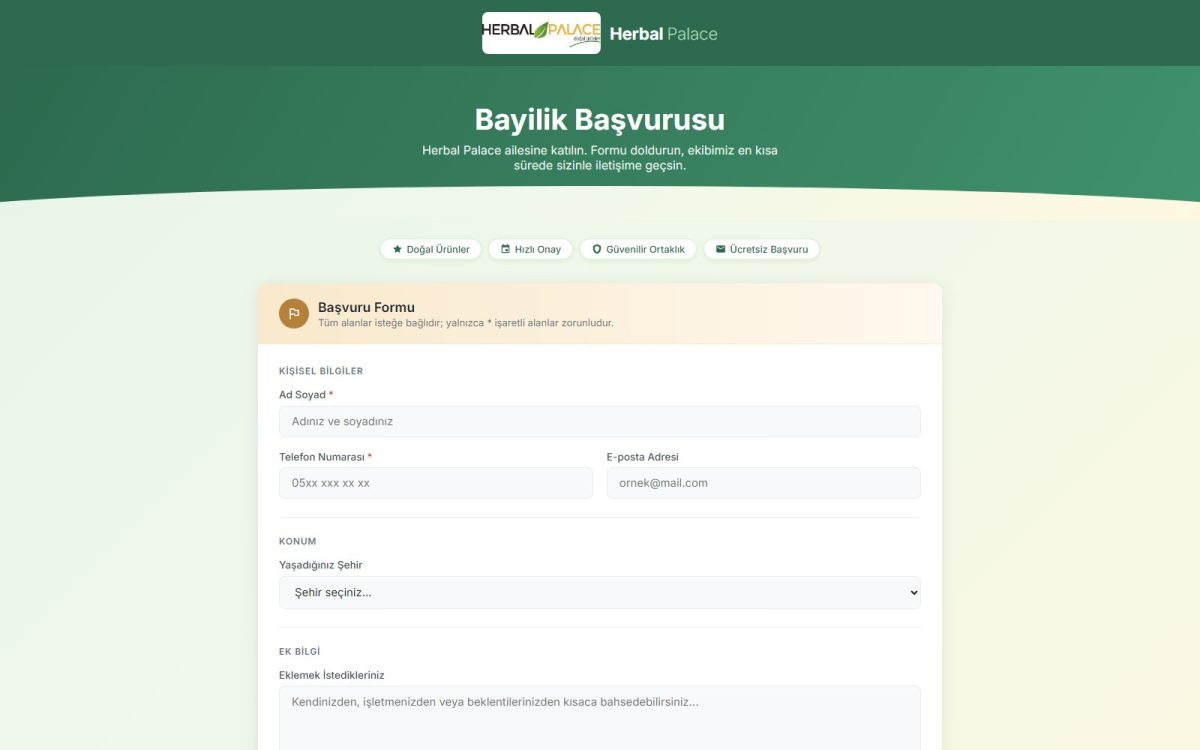Click the E-posta Adresi field label

643,457
